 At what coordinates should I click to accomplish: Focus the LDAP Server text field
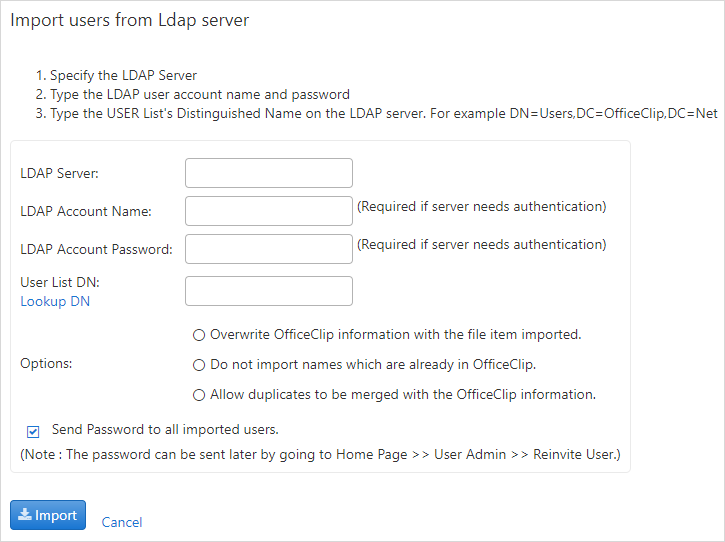pyautogui.click(x=269, y=173)
